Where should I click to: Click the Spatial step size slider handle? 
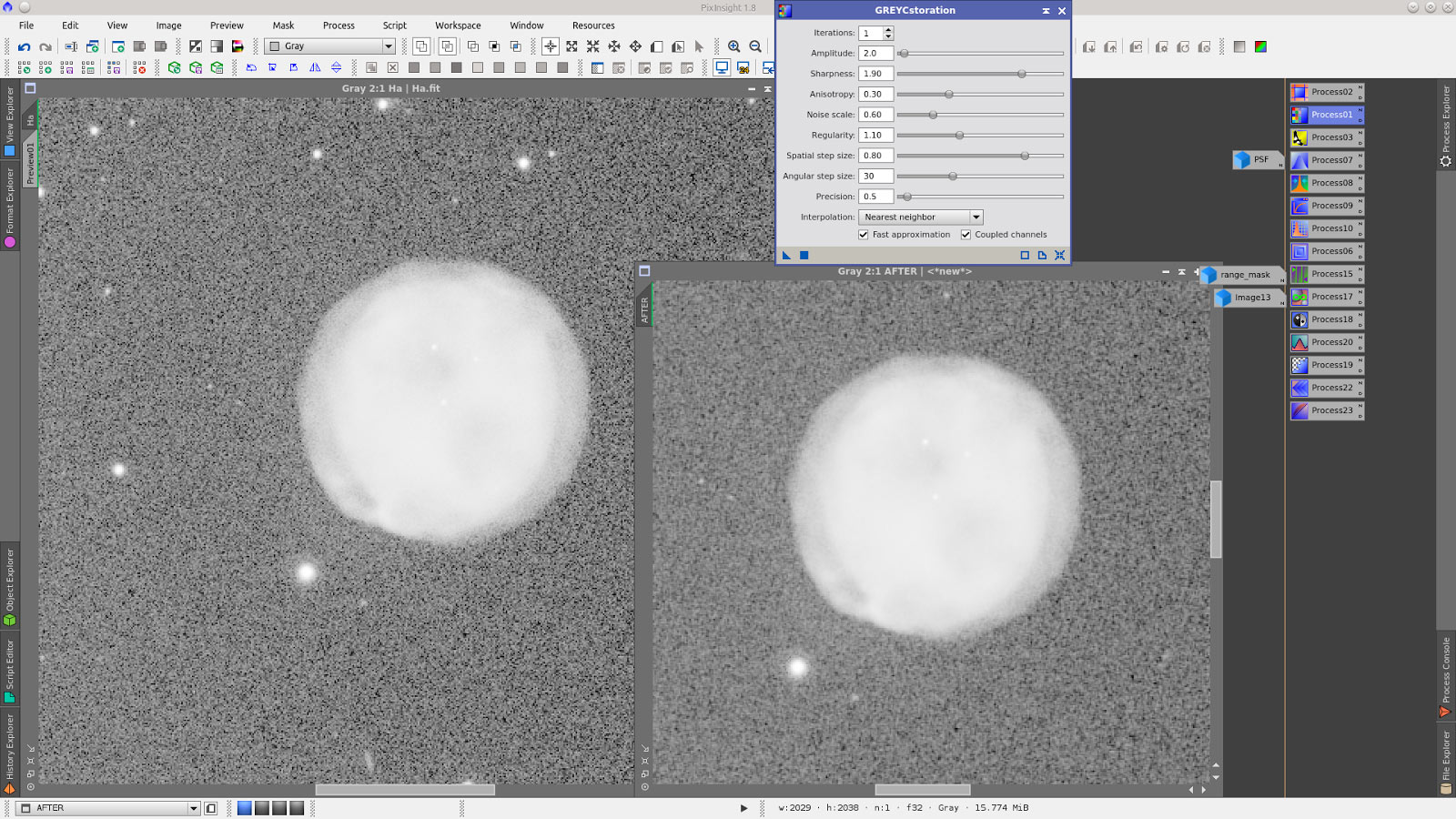1025,156
